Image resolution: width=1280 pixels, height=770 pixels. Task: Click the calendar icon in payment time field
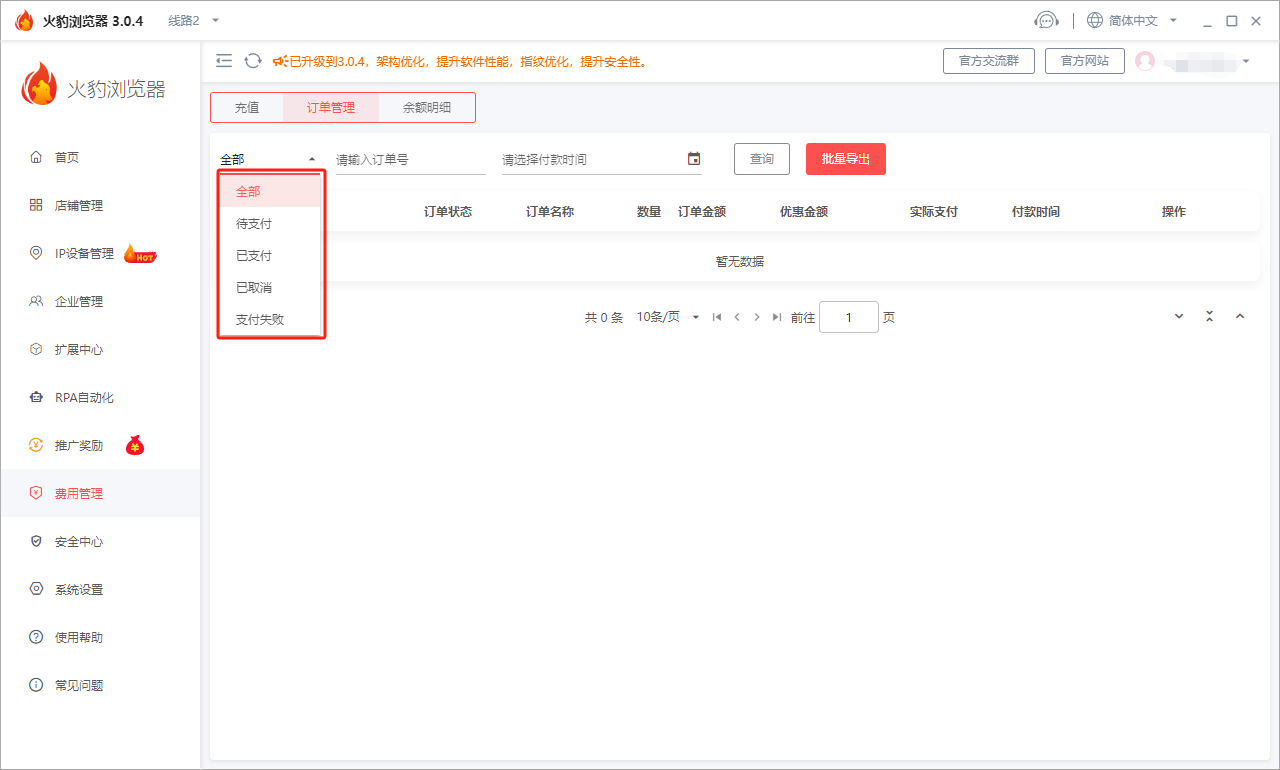pos(694,159)
